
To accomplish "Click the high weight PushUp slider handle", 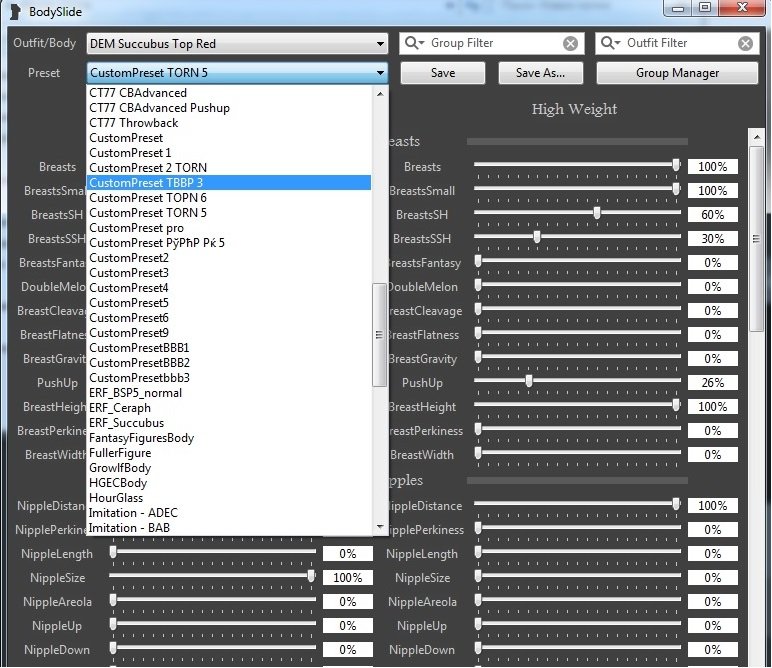I will pyautogui.click(x=529, y=381).
